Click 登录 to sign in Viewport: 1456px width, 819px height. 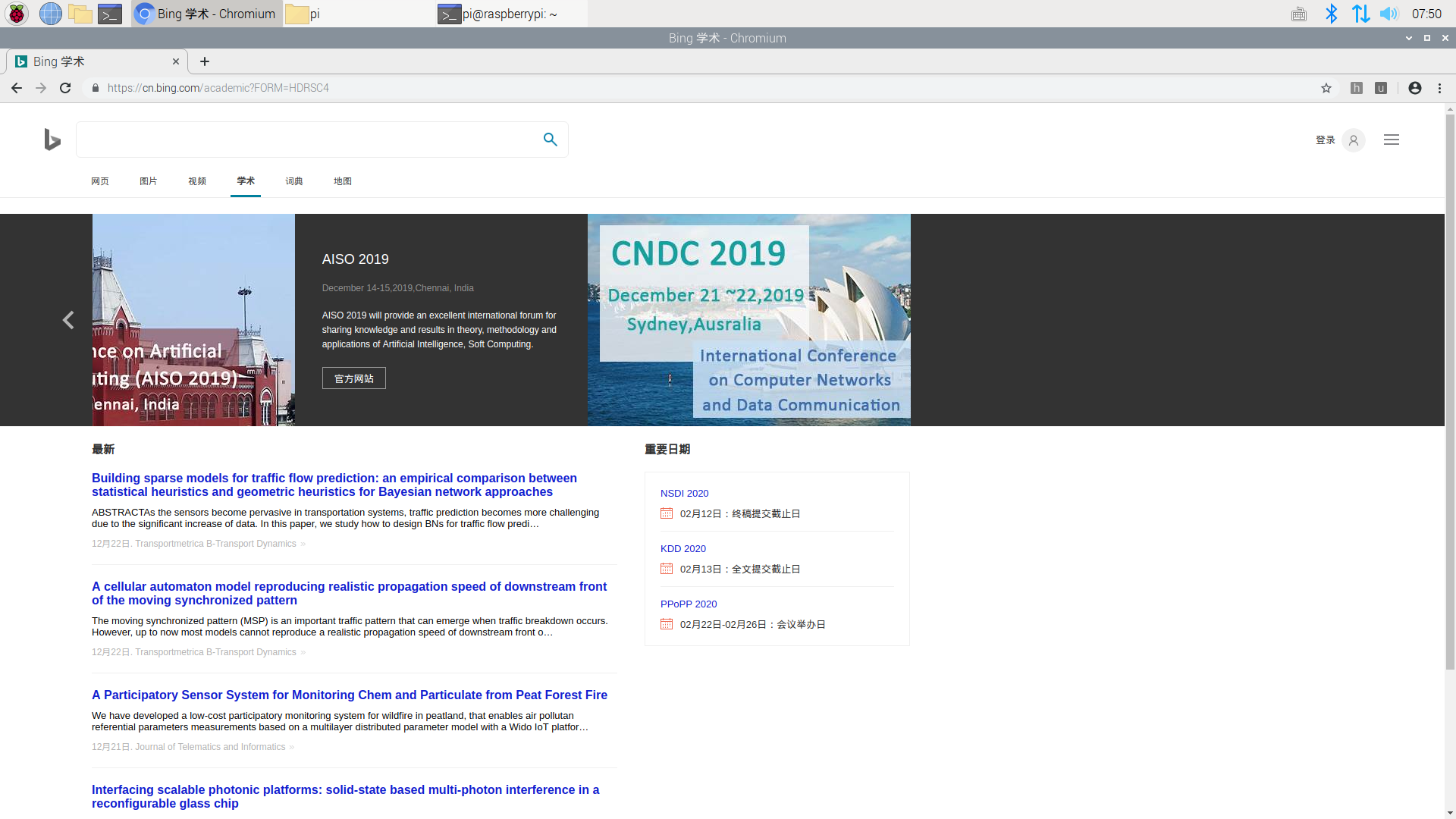[1326, 140]
